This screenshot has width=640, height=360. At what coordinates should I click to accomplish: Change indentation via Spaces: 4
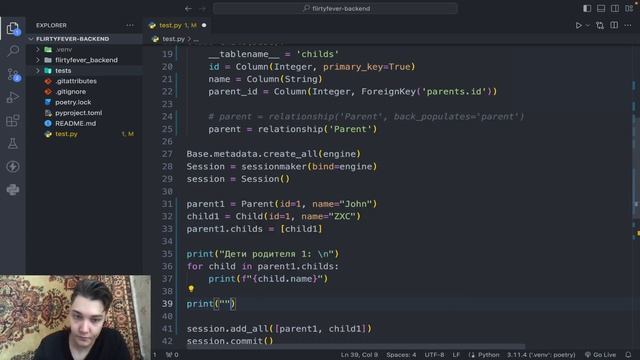click(401, 355)
